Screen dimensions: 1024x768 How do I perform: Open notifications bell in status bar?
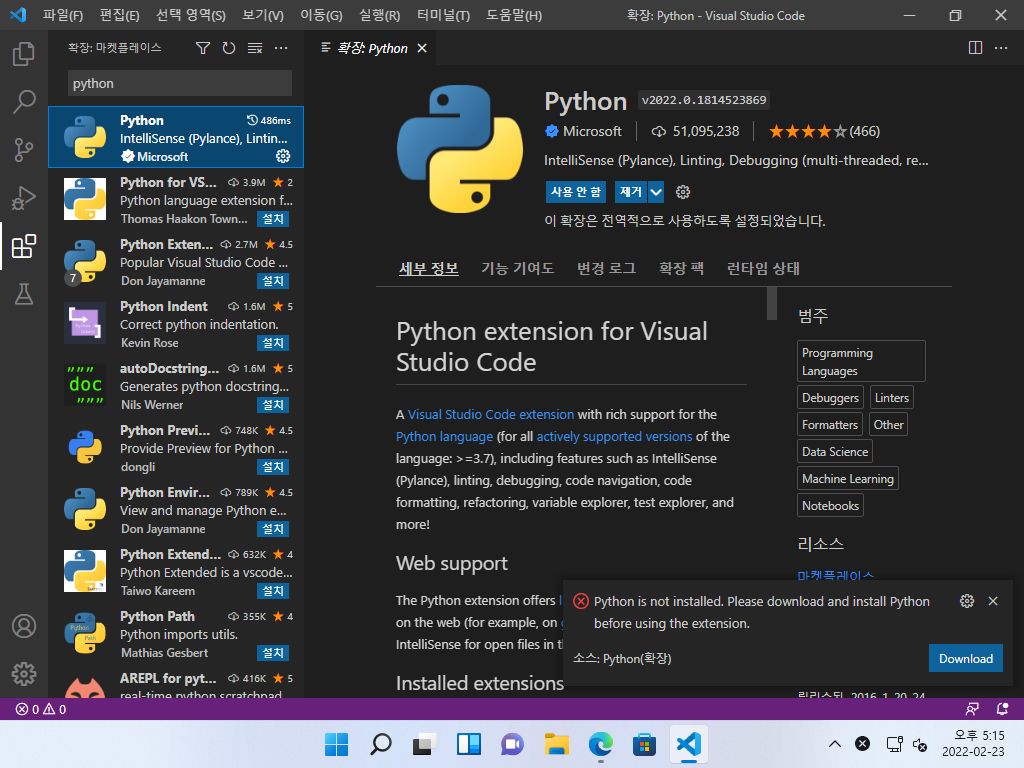(x=1002, y=709)
